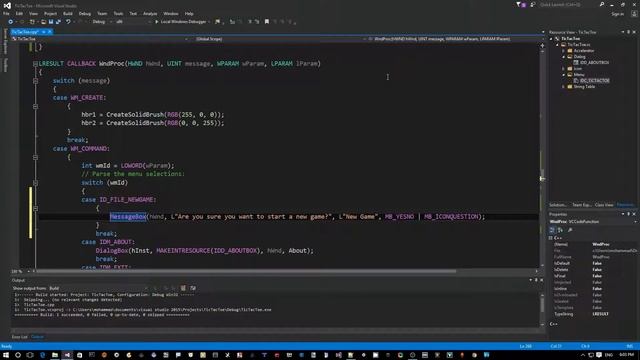Close the TicTacToe.cpp tab
The image size is (640, 360).
[x=50, y=32]
